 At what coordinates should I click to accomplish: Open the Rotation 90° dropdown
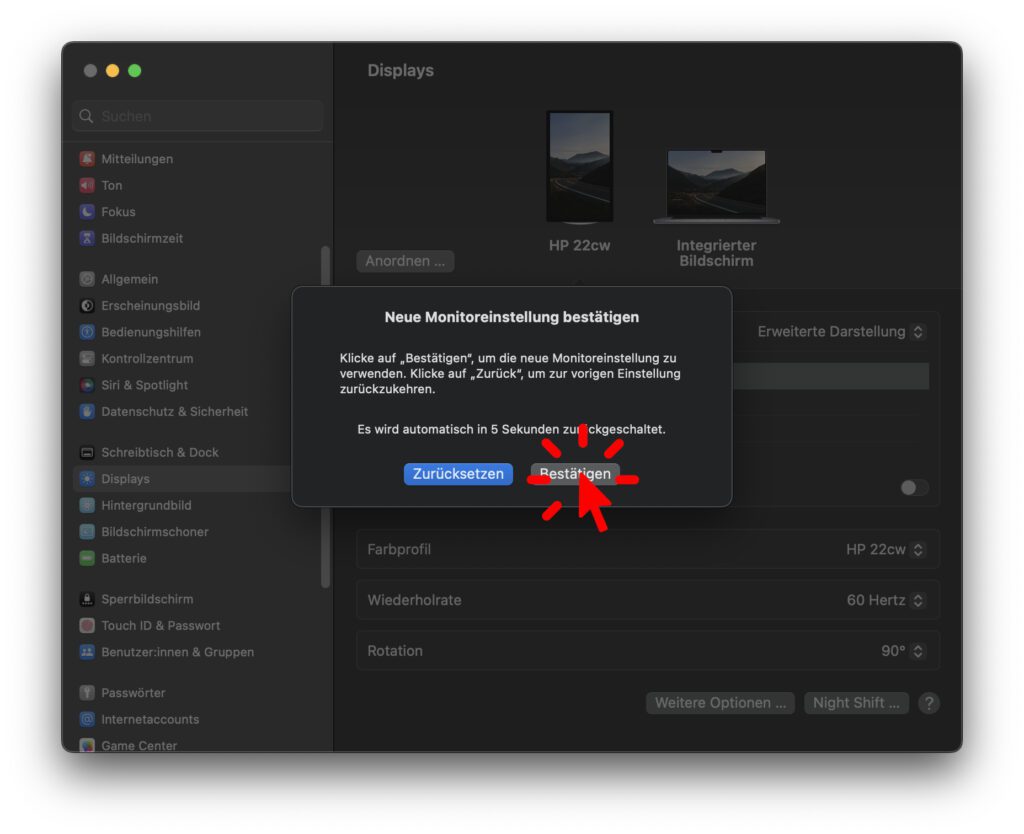pyautogui.click(x=902, y=651)
